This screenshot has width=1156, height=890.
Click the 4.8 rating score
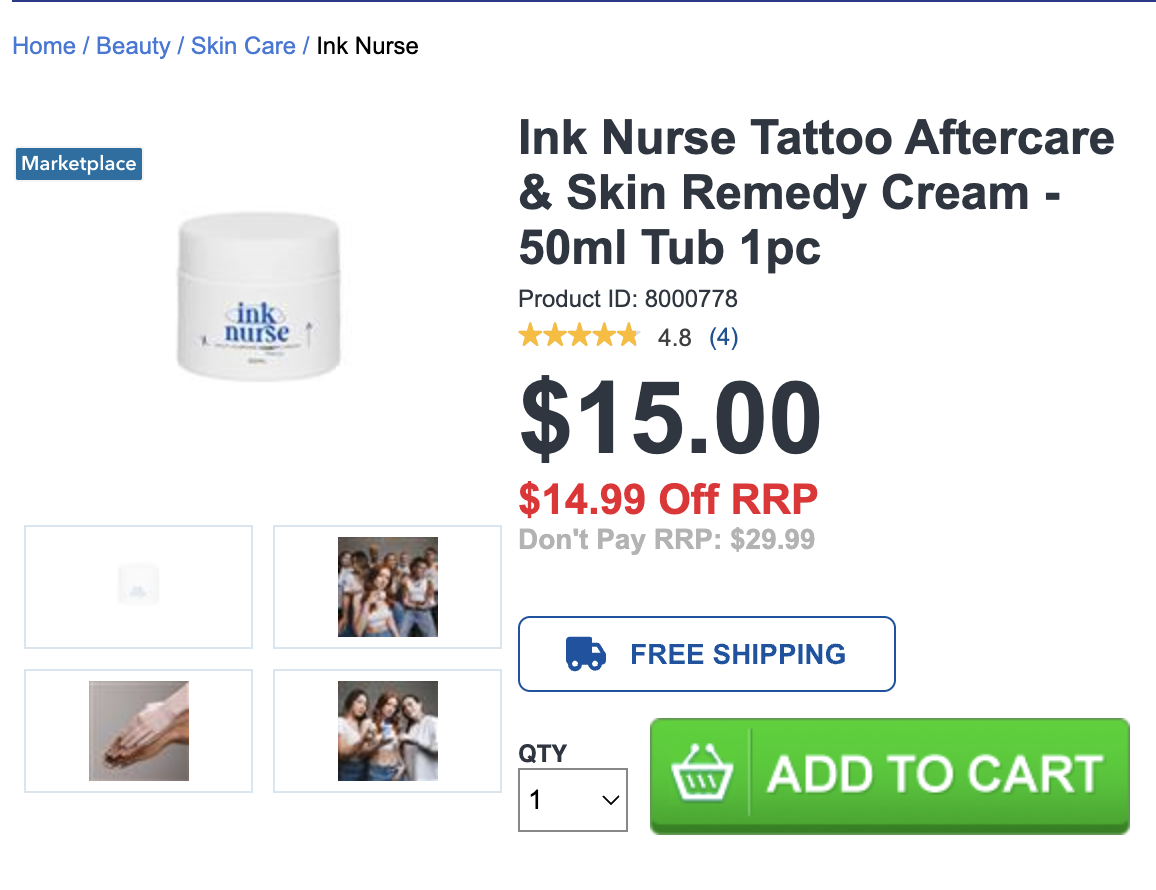click(675, 338)
